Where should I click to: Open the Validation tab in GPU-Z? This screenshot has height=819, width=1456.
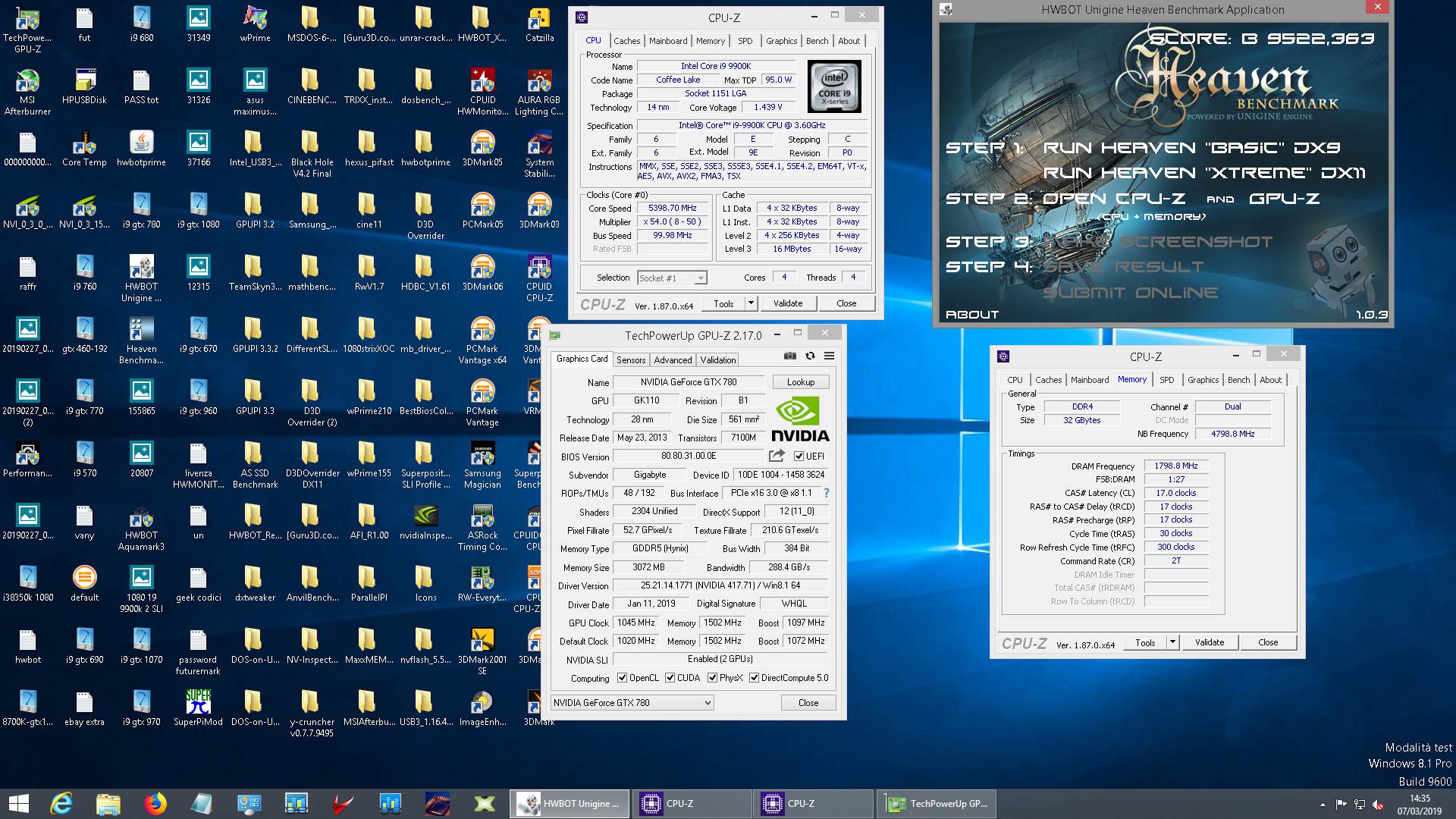pos(717,360)
